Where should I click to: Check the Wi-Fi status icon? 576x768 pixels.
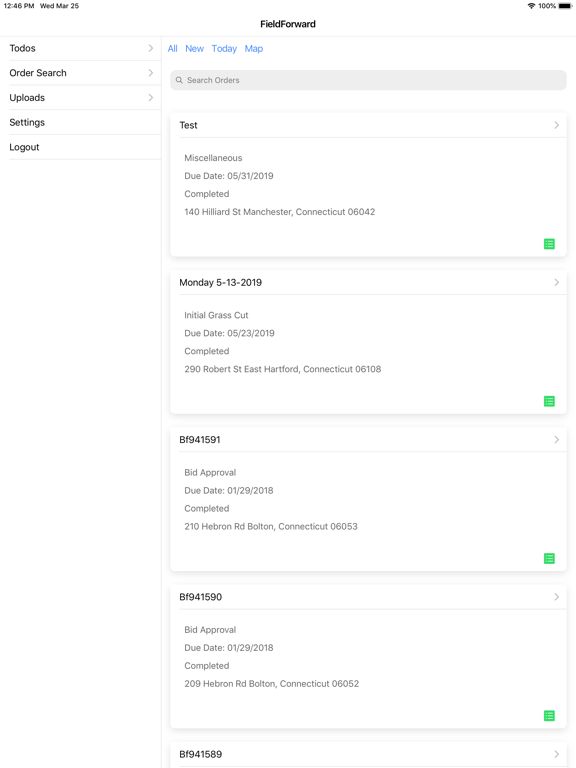[531, 6]
